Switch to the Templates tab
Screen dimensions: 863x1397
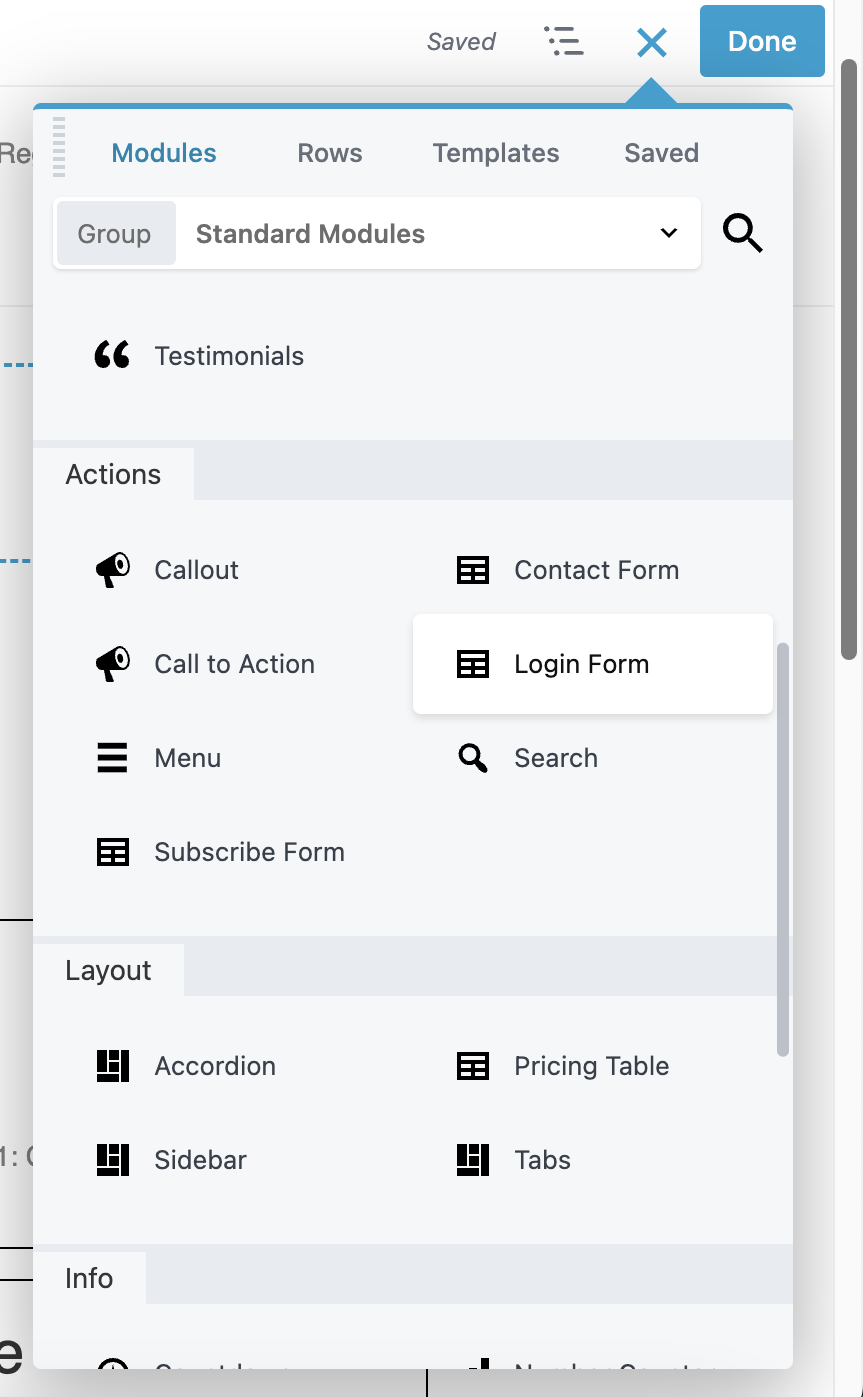[x=495, y=152]
